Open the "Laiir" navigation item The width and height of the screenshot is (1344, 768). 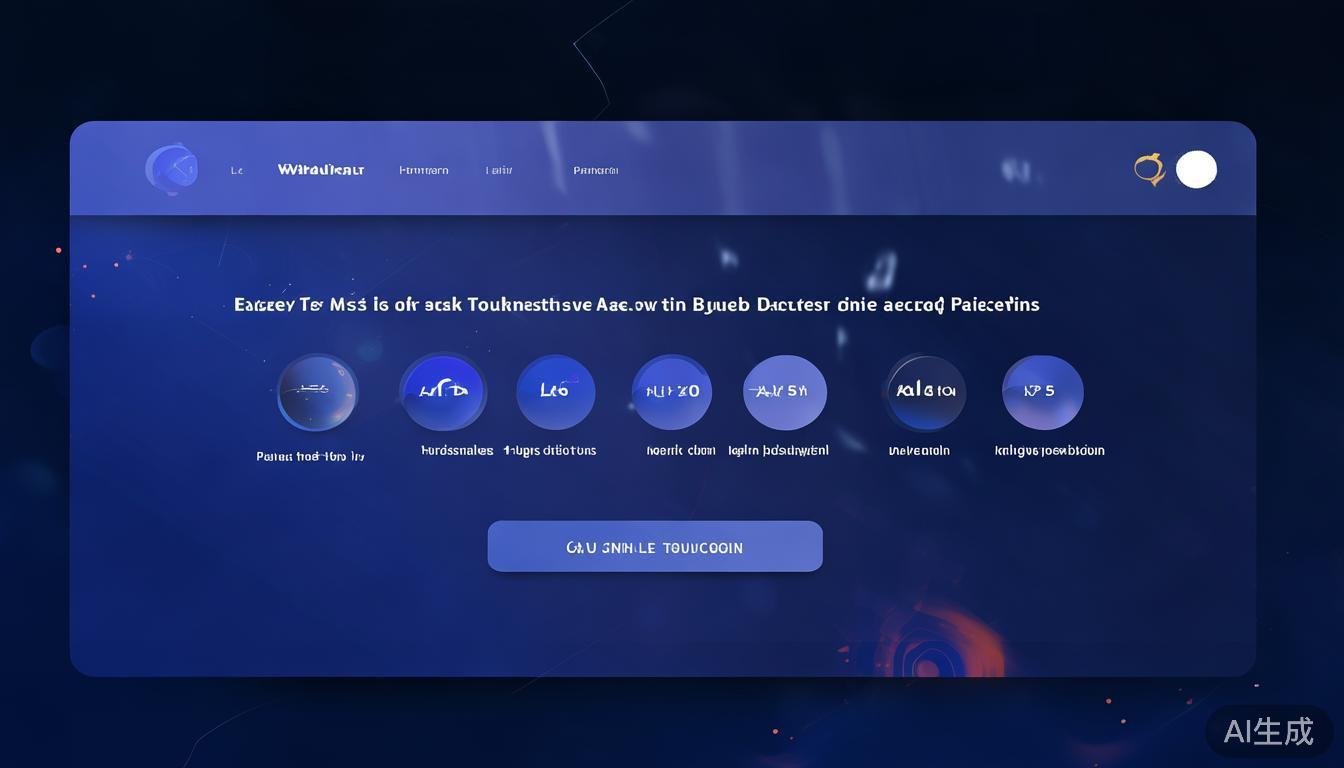499,171
